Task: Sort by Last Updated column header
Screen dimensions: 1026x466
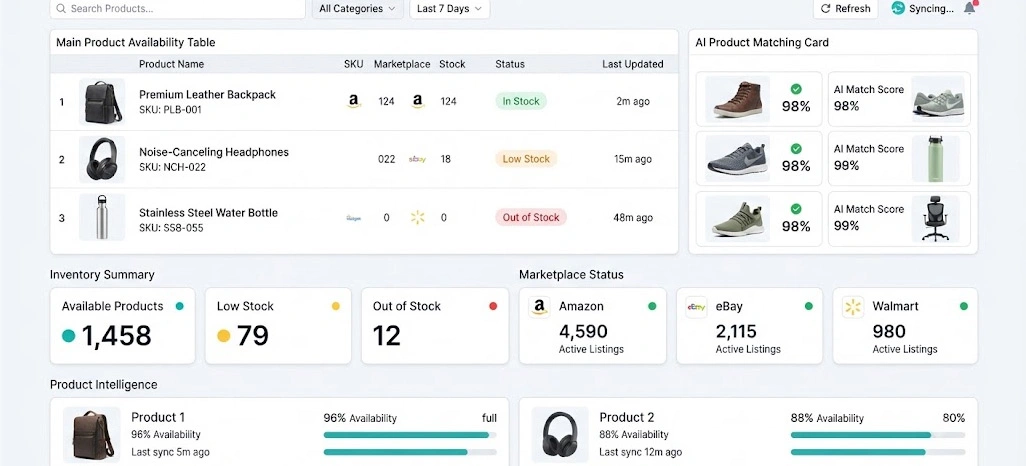Action: [x=633, y=64]
